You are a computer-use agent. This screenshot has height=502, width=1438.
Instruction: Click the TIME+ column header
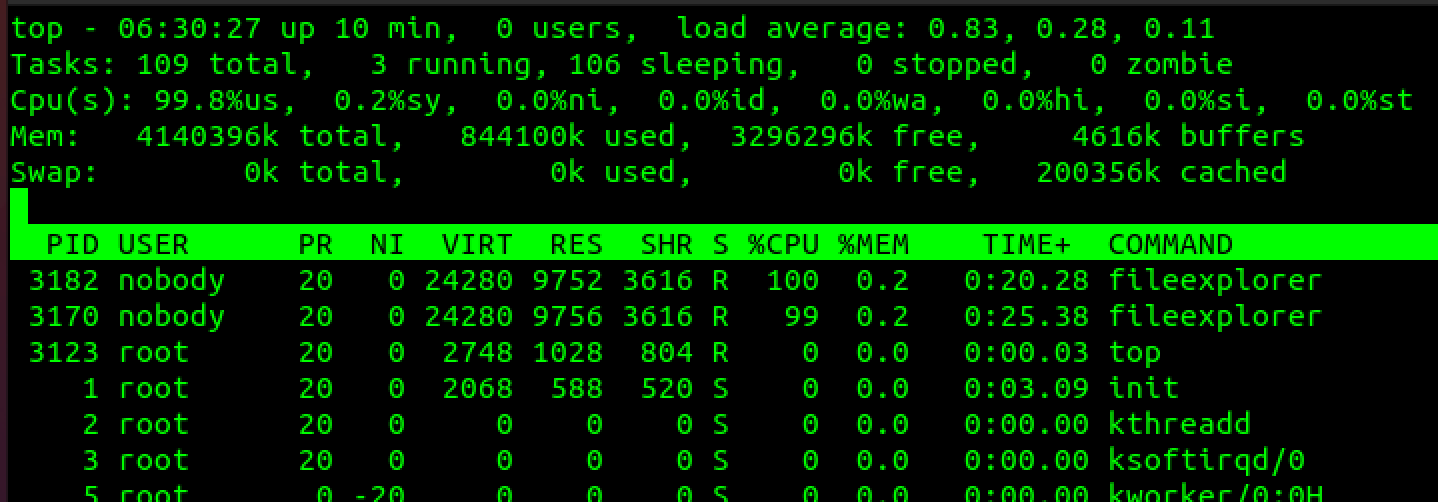click(1035, 244)
